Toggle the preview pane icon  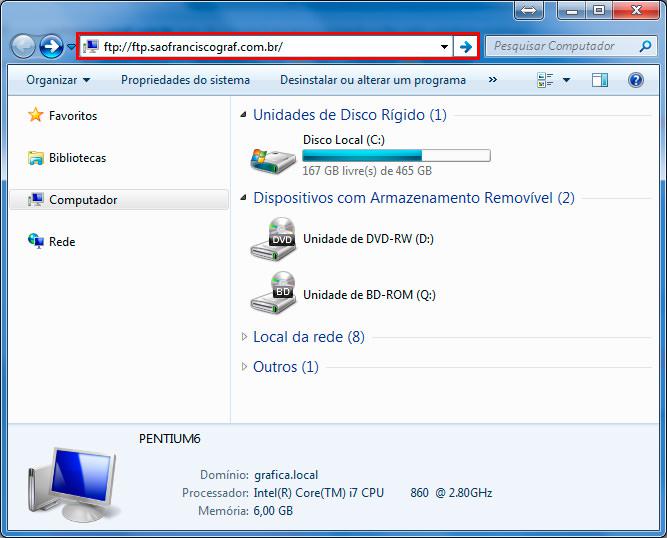tap(600, 80)
